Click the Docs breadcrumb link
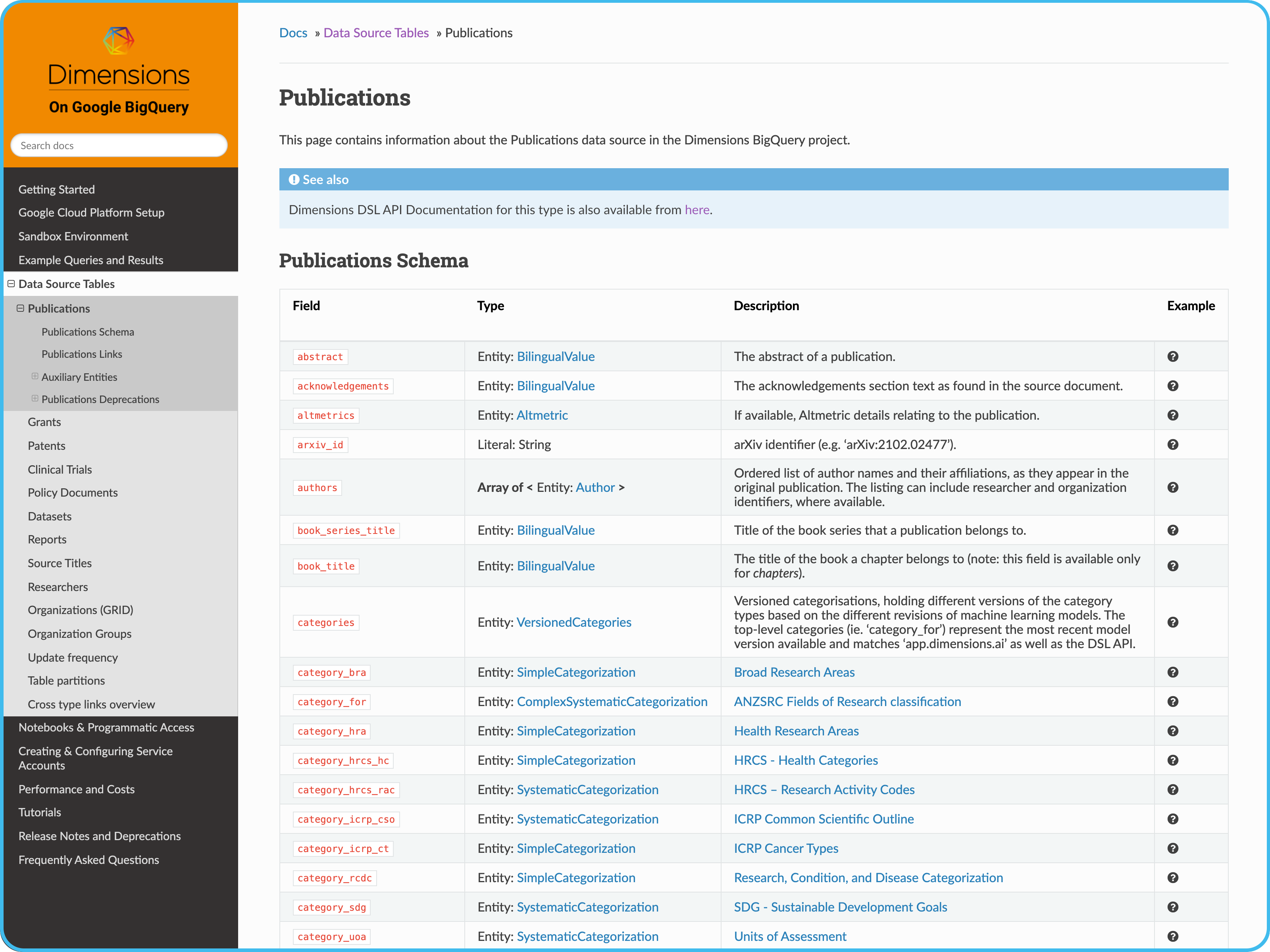Viewport: 1270px width, 952px height. tap(293, 33)
